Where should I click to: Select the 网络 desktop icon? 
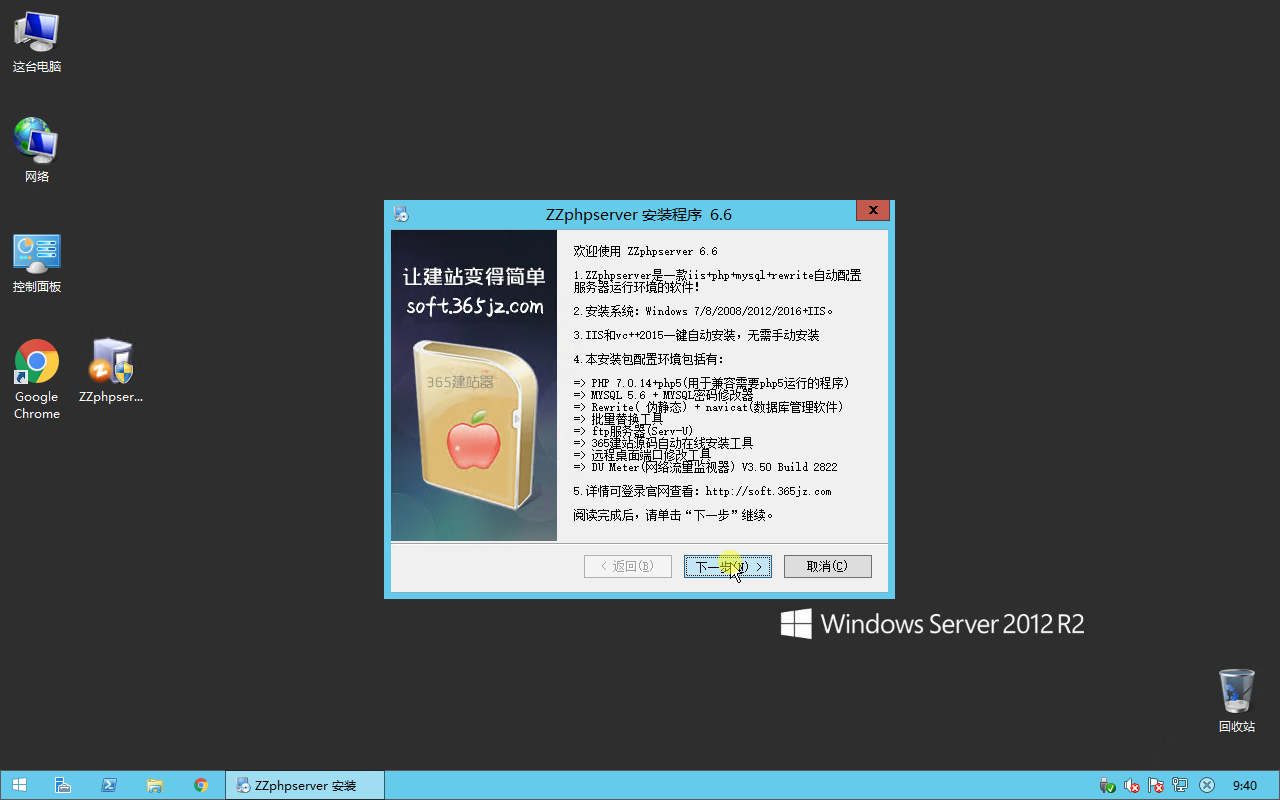point(37,150)
